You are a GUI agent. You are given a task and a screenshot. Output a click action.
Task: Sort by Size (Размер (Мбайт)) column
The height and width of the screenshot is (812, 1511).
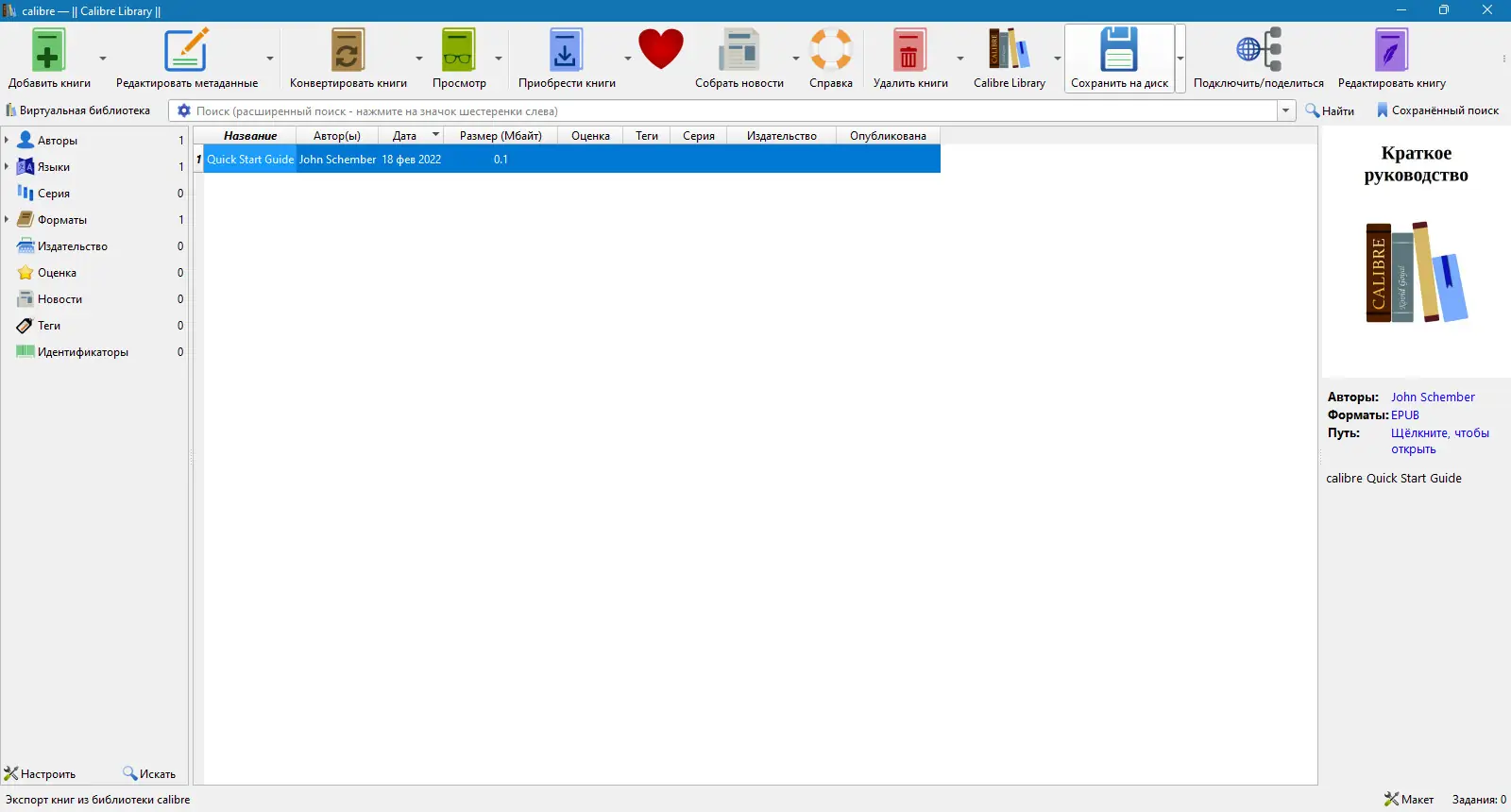501,136
